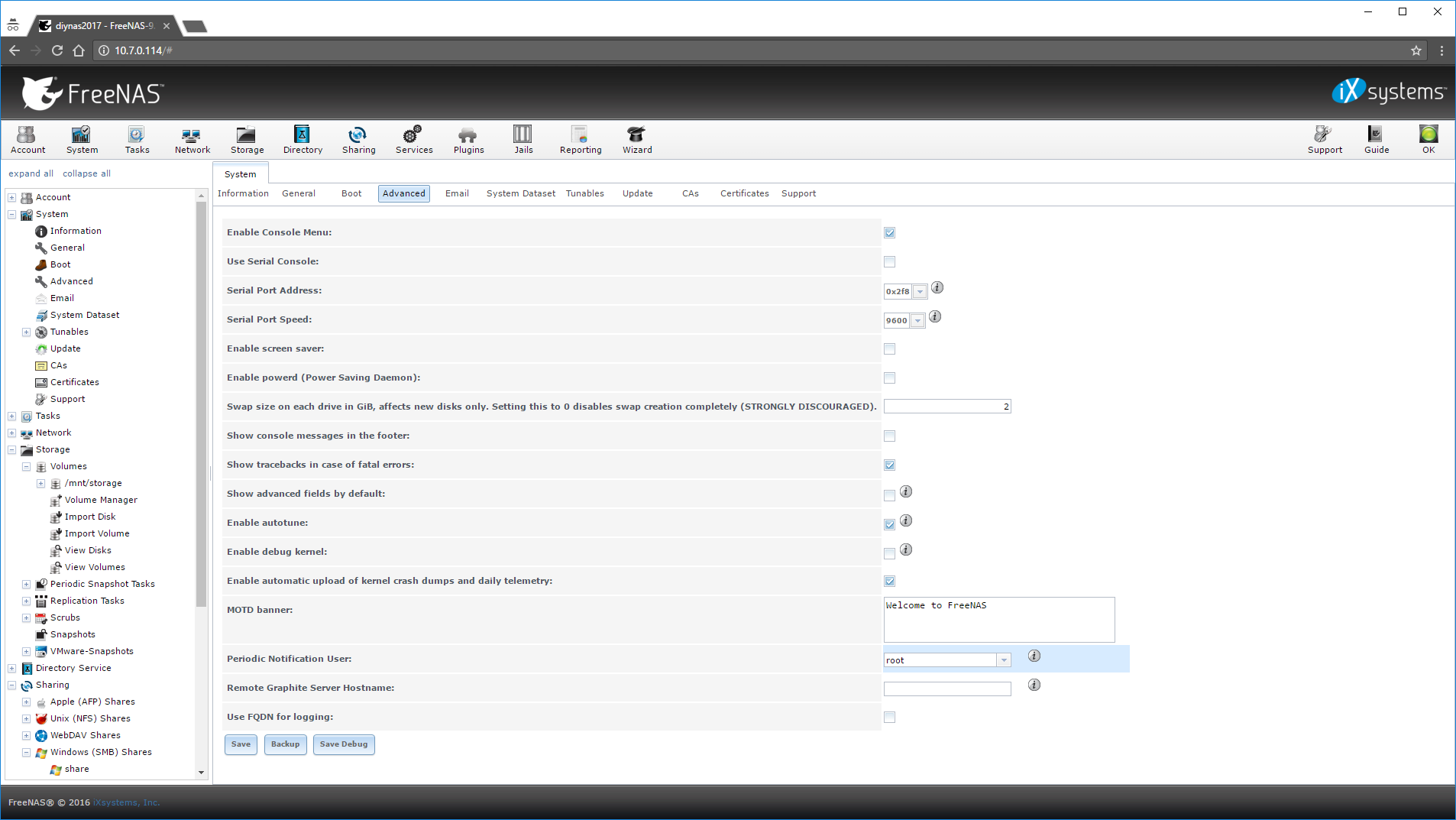Toggle Enable Console Menu checkbox
This screenshot has width=1456, height=820.
889,233
